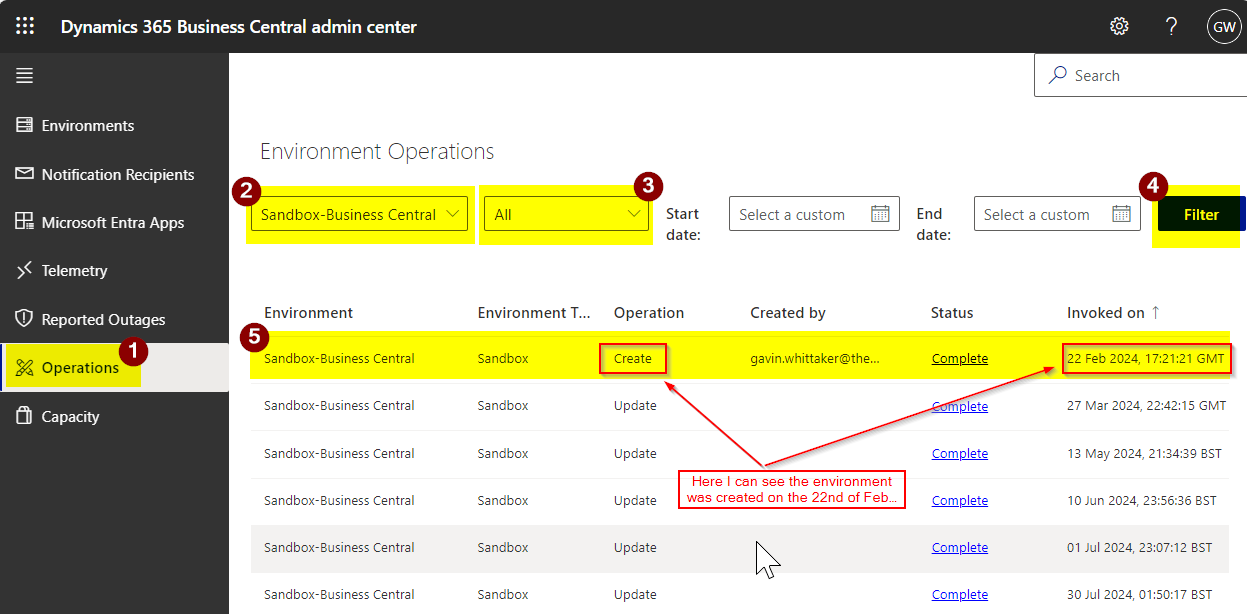This screenshot has height=614, width=1247.
Task: Click the help question mark icon
Action: (x=1171, y=26)
